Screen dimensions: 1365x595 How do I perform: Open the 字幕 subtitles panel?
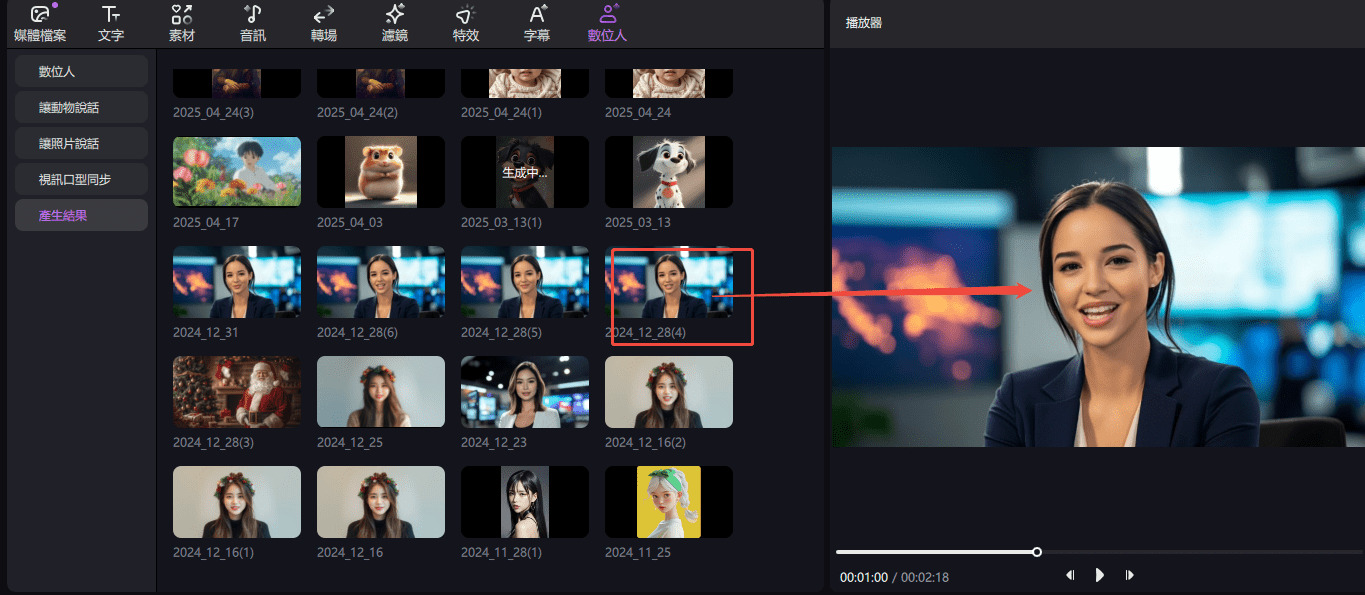tap(537, 24)
